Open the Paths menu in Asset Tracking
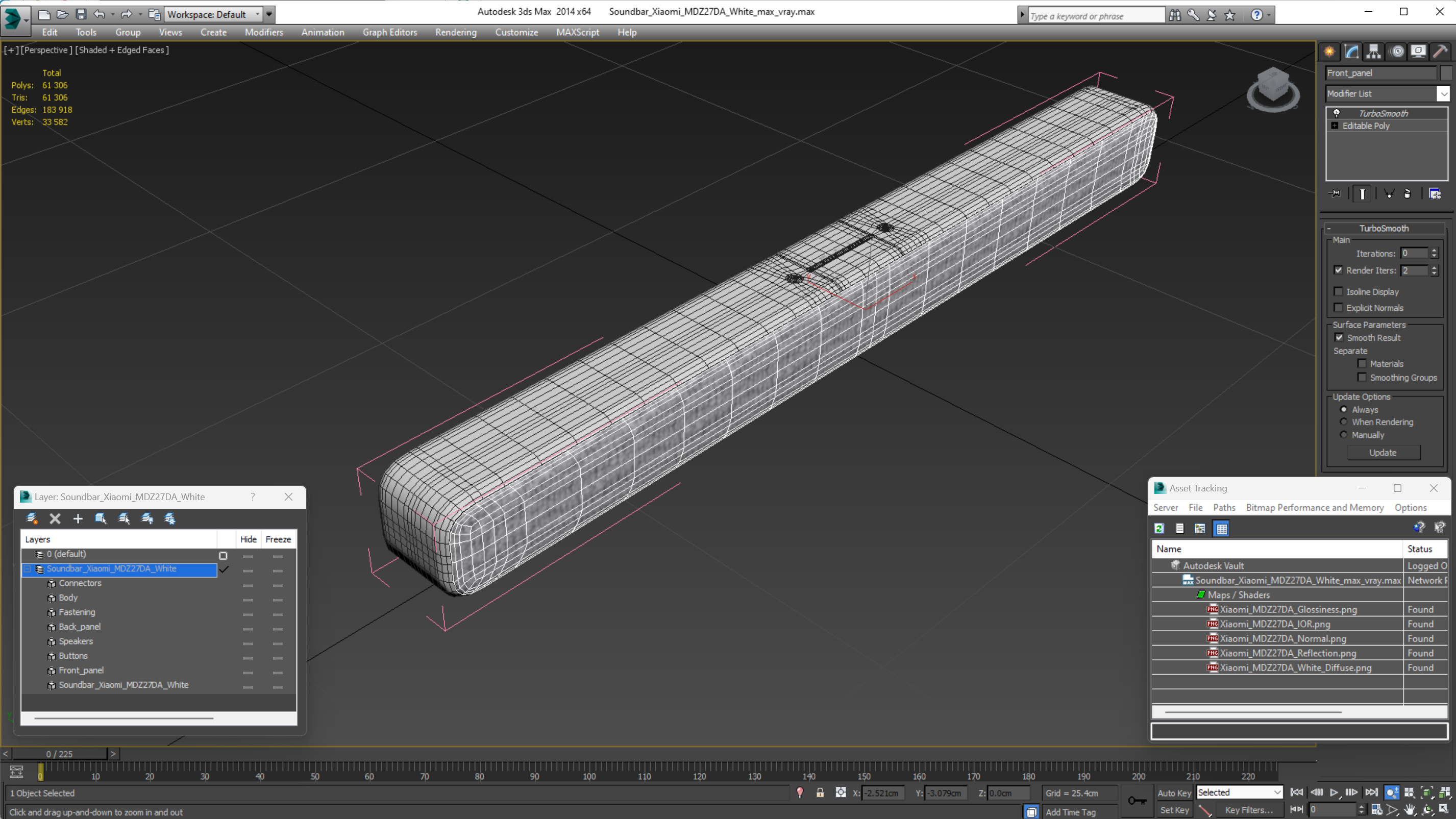1456x819 pixels. pos(1224,508)
